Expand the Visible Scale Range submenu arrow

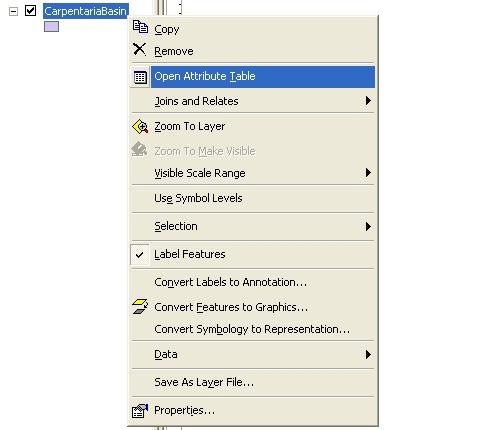368,173
